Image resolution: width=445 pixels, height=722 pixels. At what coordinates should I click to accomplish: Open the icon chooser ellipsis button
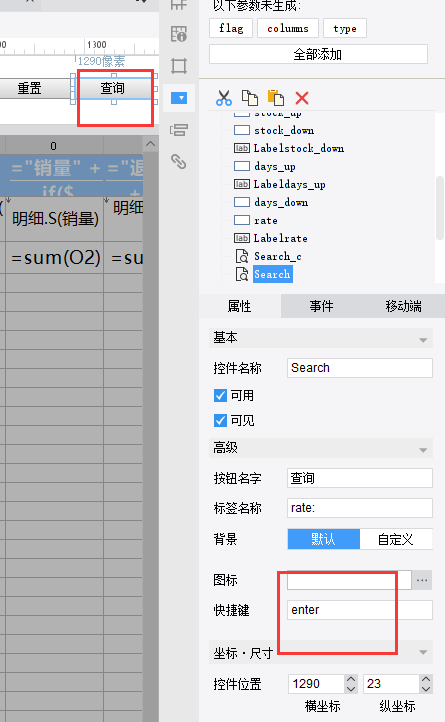(422, 580)
